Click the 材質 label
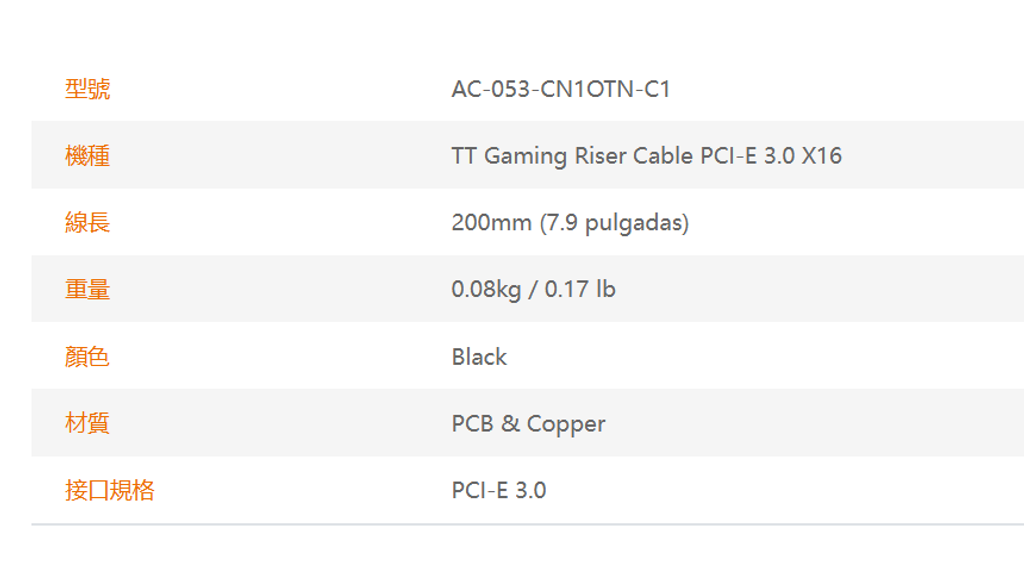The height and width of the screenshot is (574, 1024). 87,423
